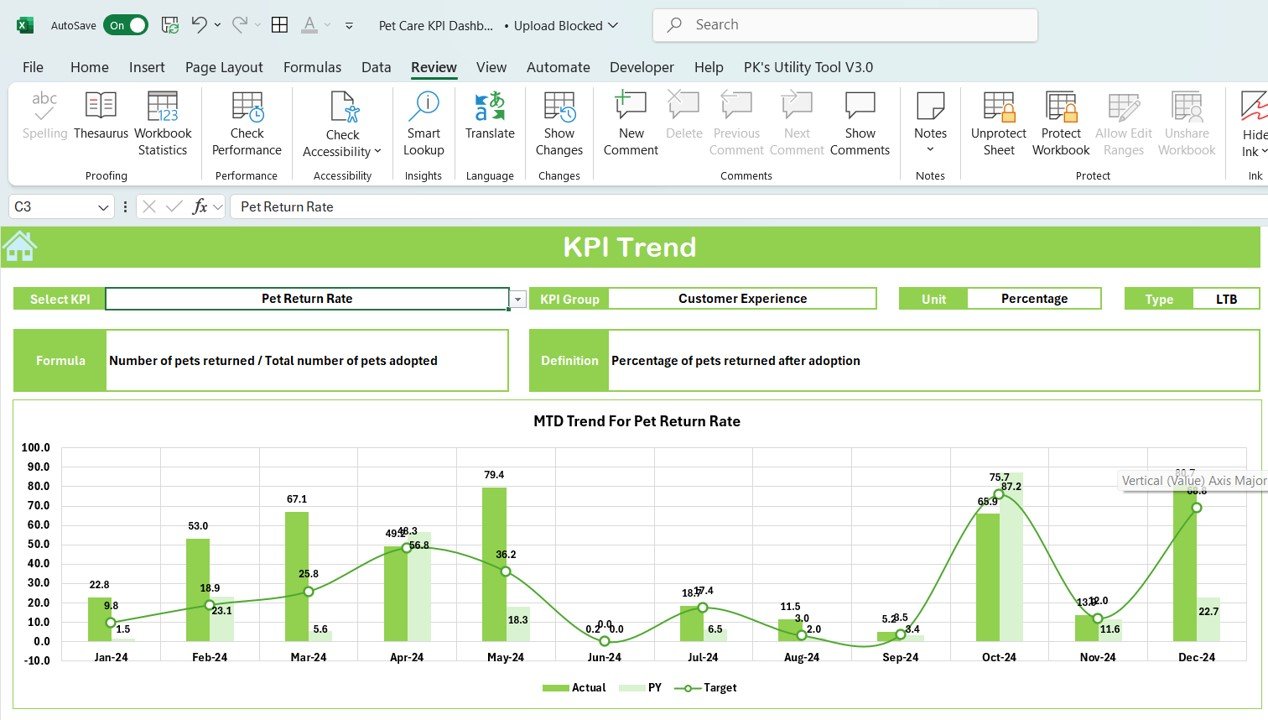The width and height of the screenshot is (1268, 720).
Task: Click the formula bar cancel X
Action: (x=149, y=206)
